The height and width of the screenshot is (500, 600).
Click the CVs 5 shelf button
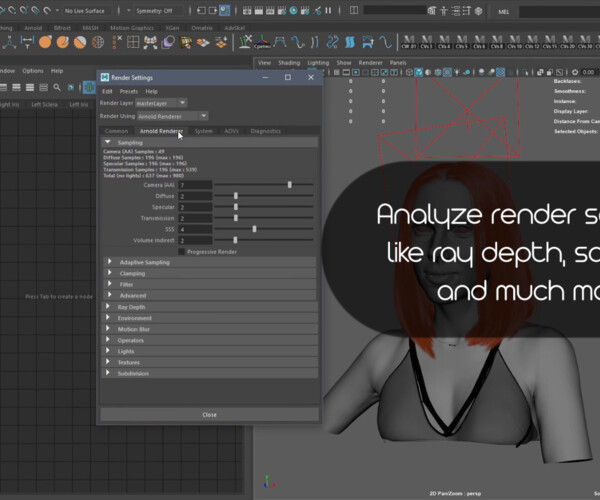tap(461, 42)
